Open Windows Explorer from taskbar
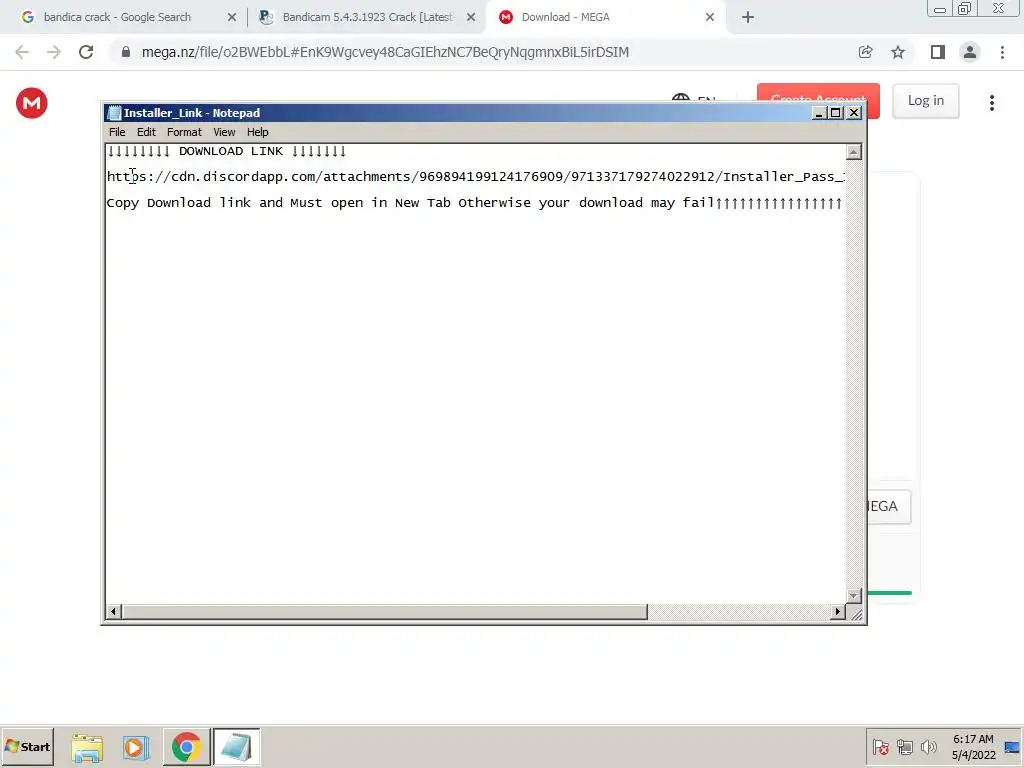The height and width of the screenshot is (768, 1024). [87, 748]
